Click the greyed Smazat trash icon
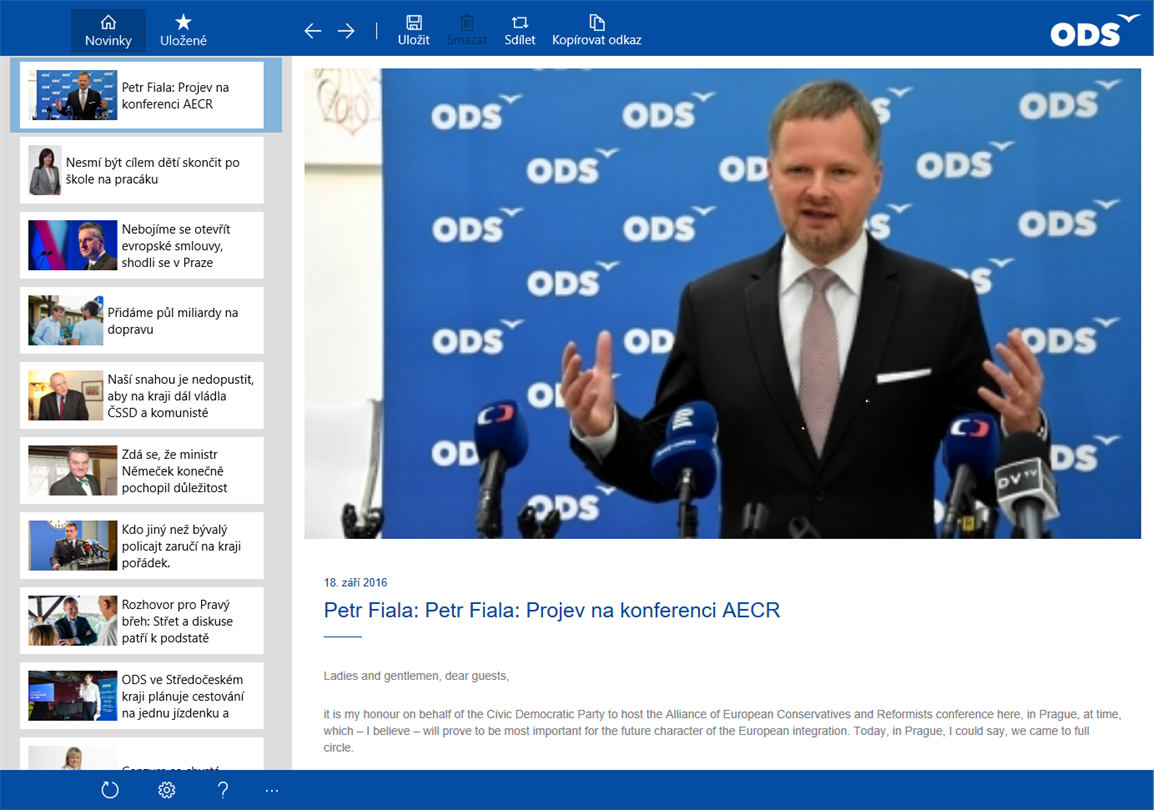Viewport: 1154px width, 810px height. pyautogui.click(x=467, y=31)
